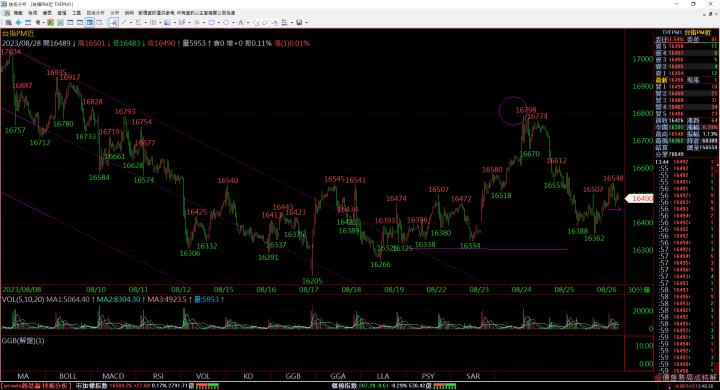Screen dimensions: 720x390
Task: Click the 16490 current price marker
Action: 640,198
